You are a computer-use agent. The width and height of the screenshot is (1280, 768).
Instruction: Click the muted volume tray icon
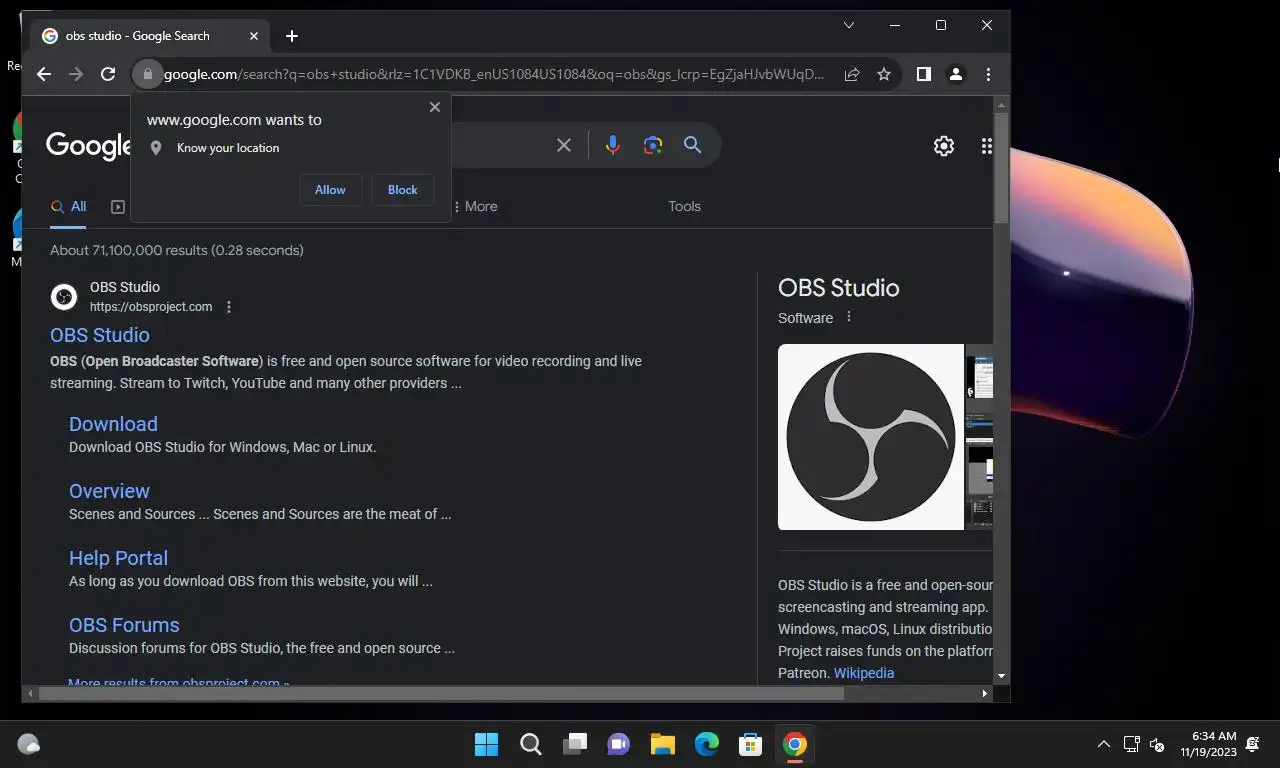point(1157,744)
